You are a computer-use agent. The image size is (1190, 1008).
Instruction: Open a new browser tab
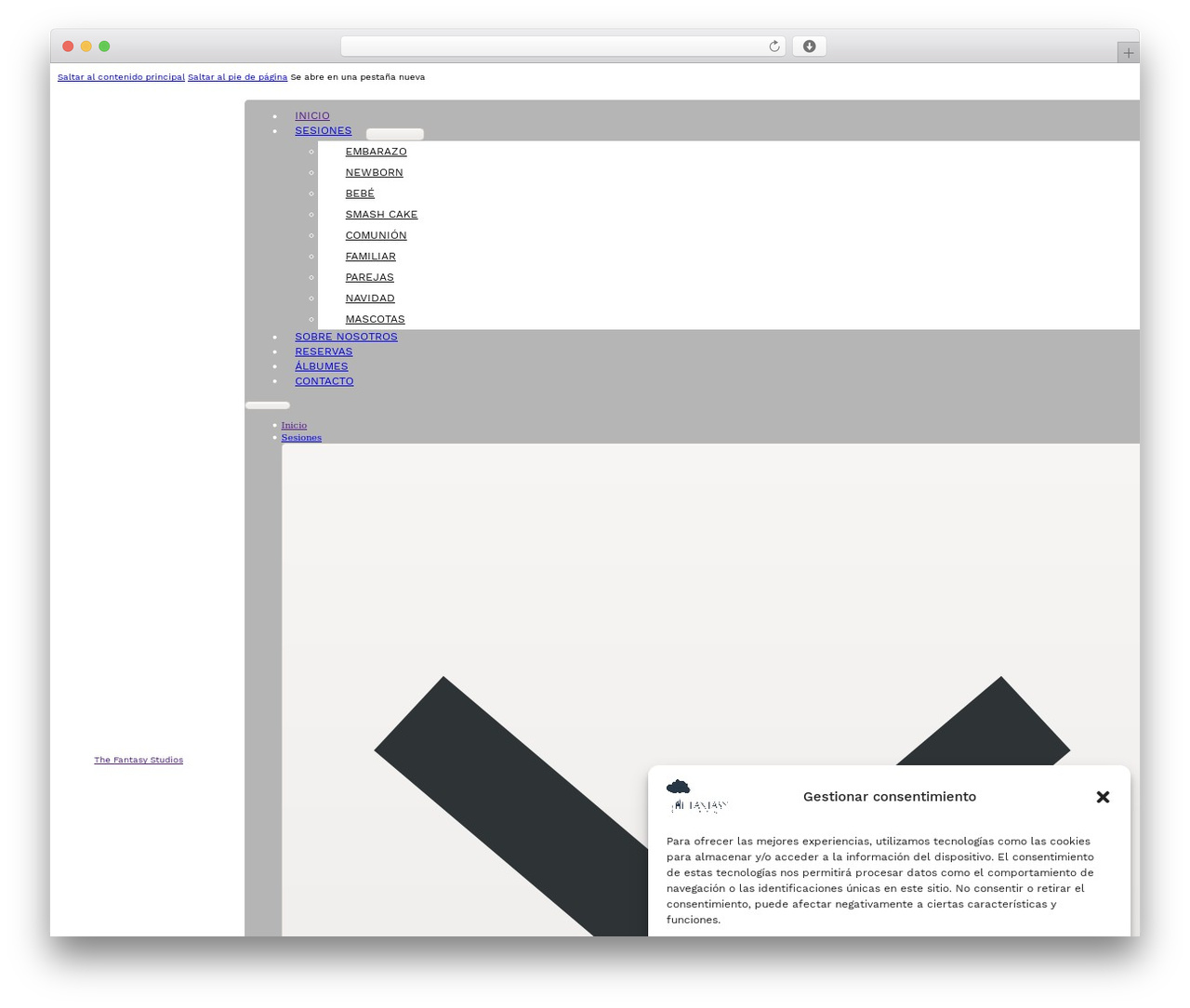click(1128, 53)
